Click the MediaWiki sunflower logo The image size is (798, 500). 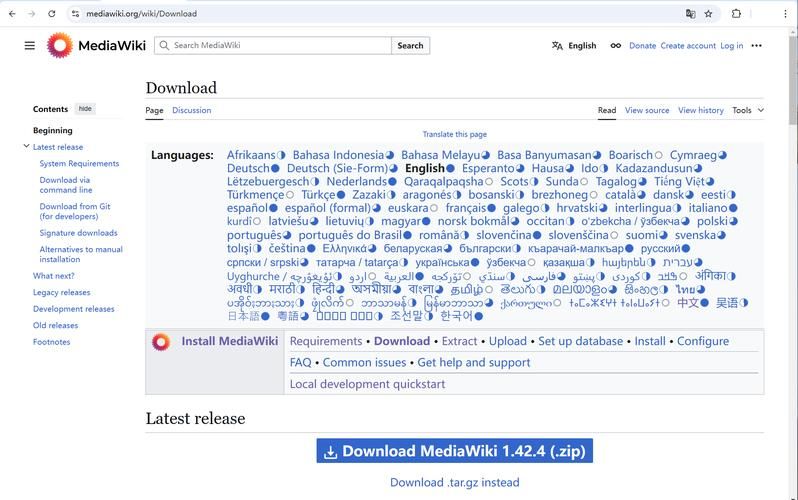[x=60, y=45]
